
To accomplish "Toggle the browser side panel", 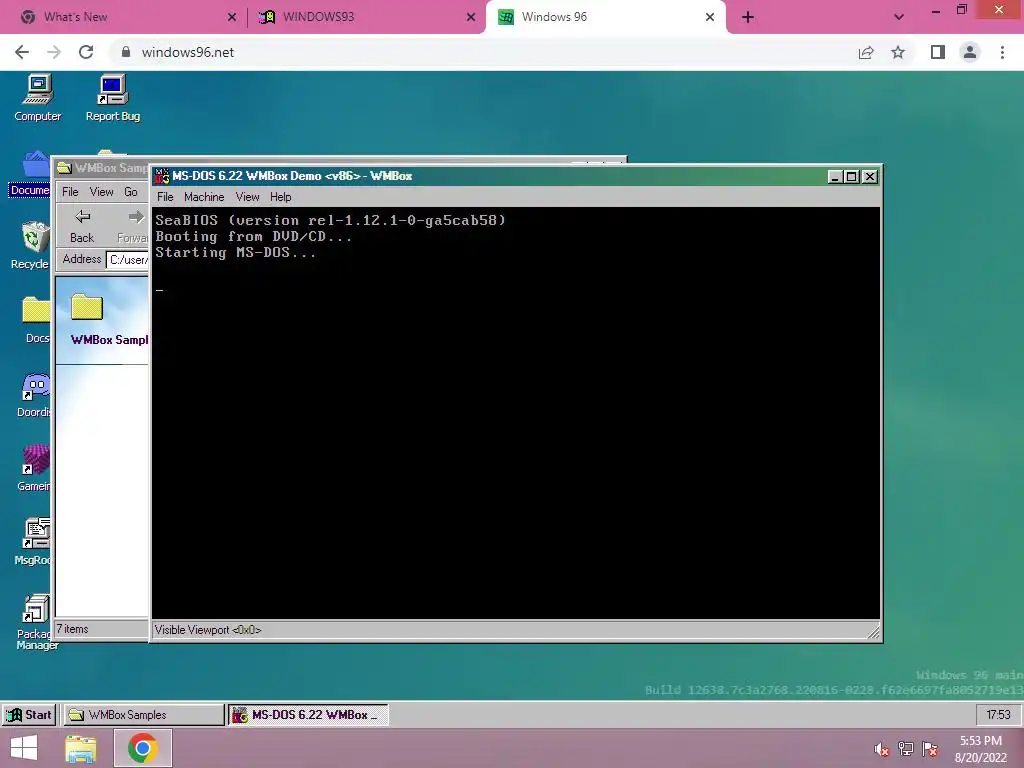I will [938, 52].
